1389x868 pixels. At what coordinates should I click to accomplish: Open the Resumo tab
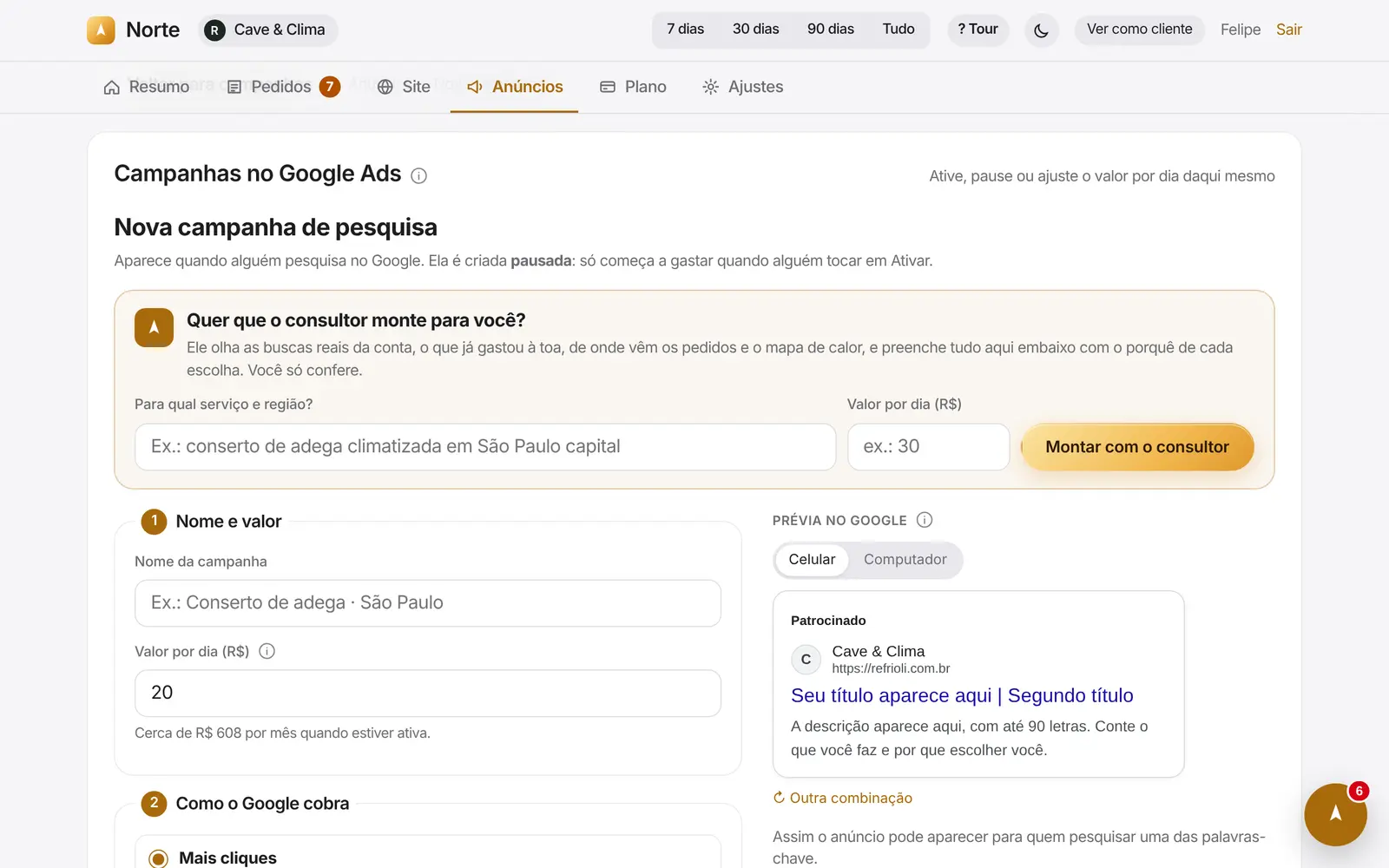pyautogui.click(x=146, y=87)
